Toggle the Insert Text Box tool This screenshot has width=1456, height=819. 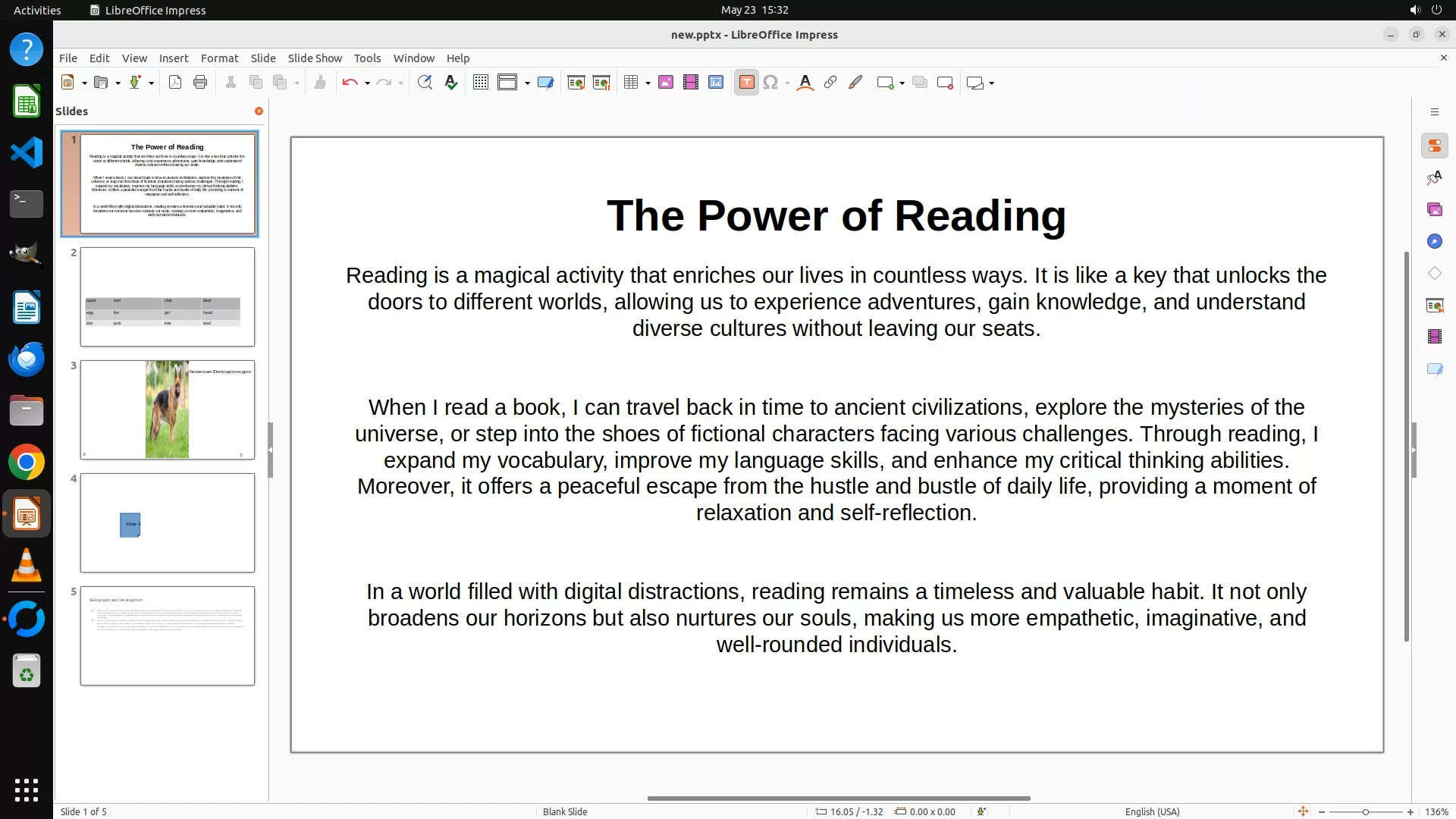pyautogui.click(x=746, y=83)
